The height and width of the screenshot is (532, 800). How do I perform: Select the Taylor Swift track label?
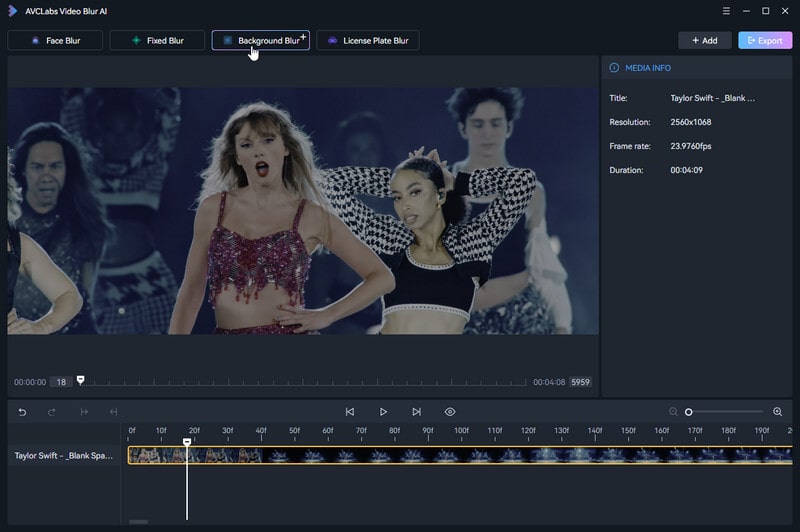click(x=64, y=455)
